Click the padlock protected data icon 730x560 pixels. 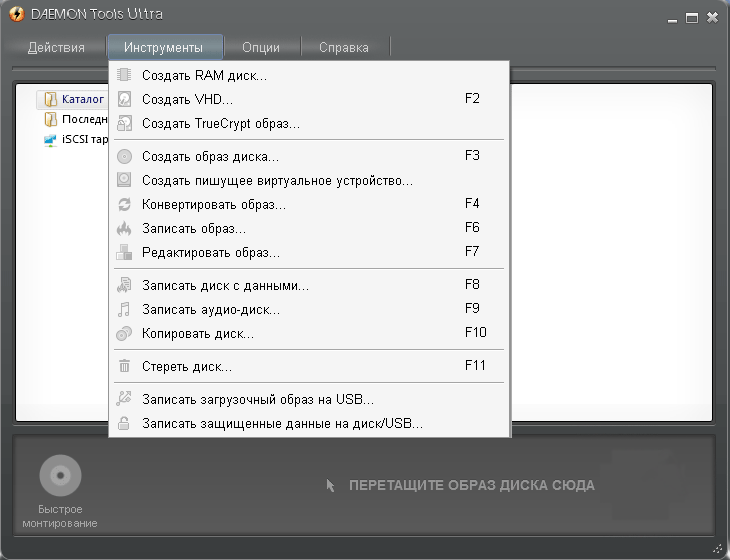coord(124,424)
